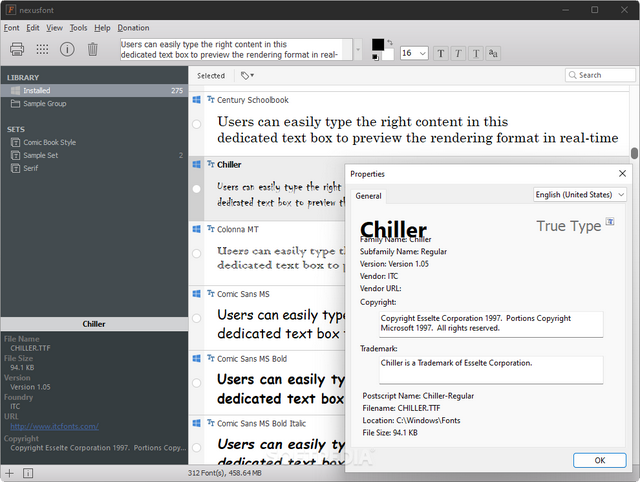Open the character map grid icon
Screen dimensions: 640x482
pyautogui.click(x=42, y=49)
